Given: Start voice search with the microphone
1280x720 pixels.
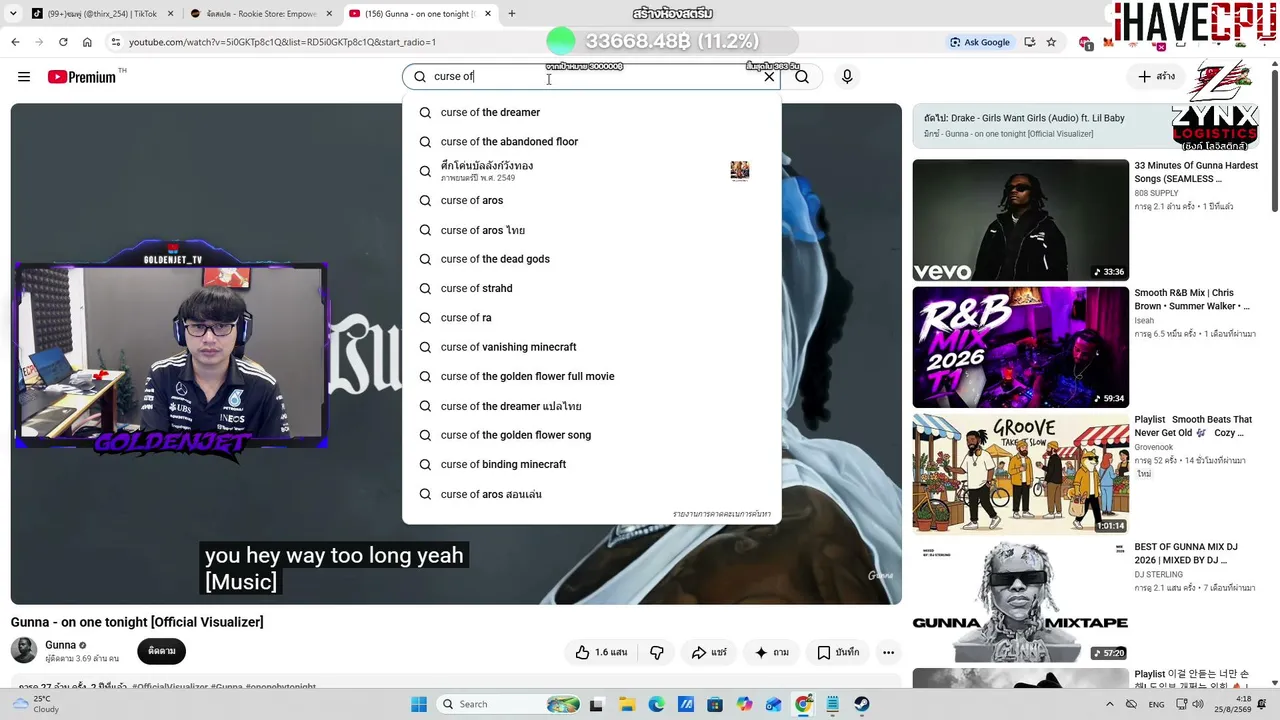Looking at the screenshot, I should point(847,77).
